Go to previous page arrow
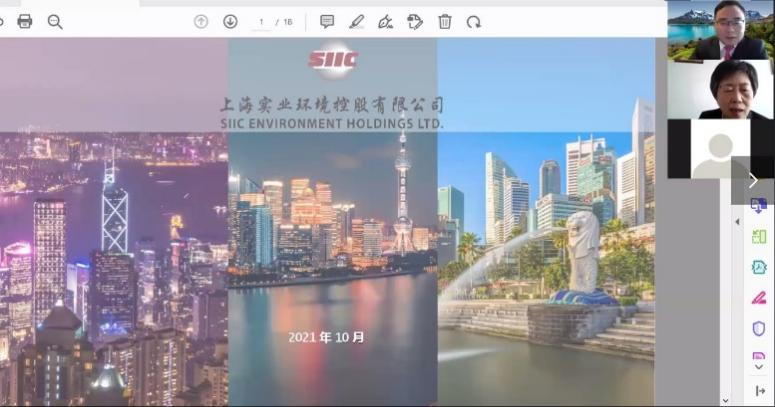The height and width of the screenshot is (407, 775). 201,22
